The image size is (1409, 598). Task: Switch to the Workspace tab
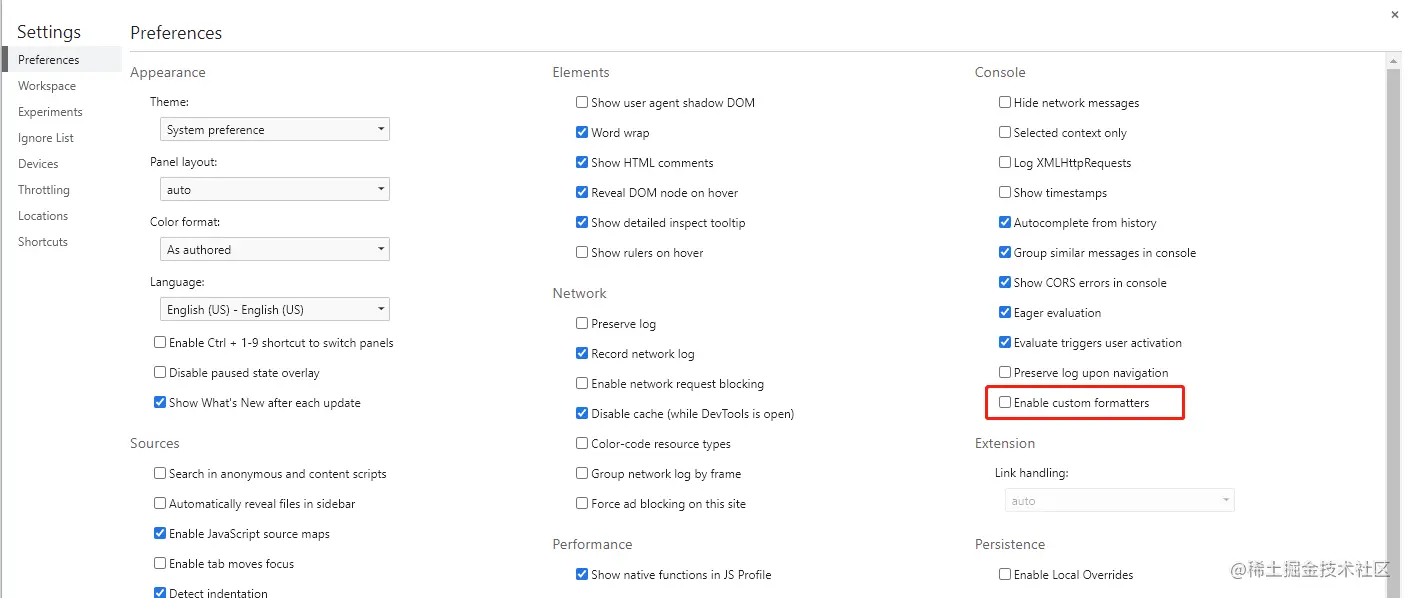coord(47,86)
